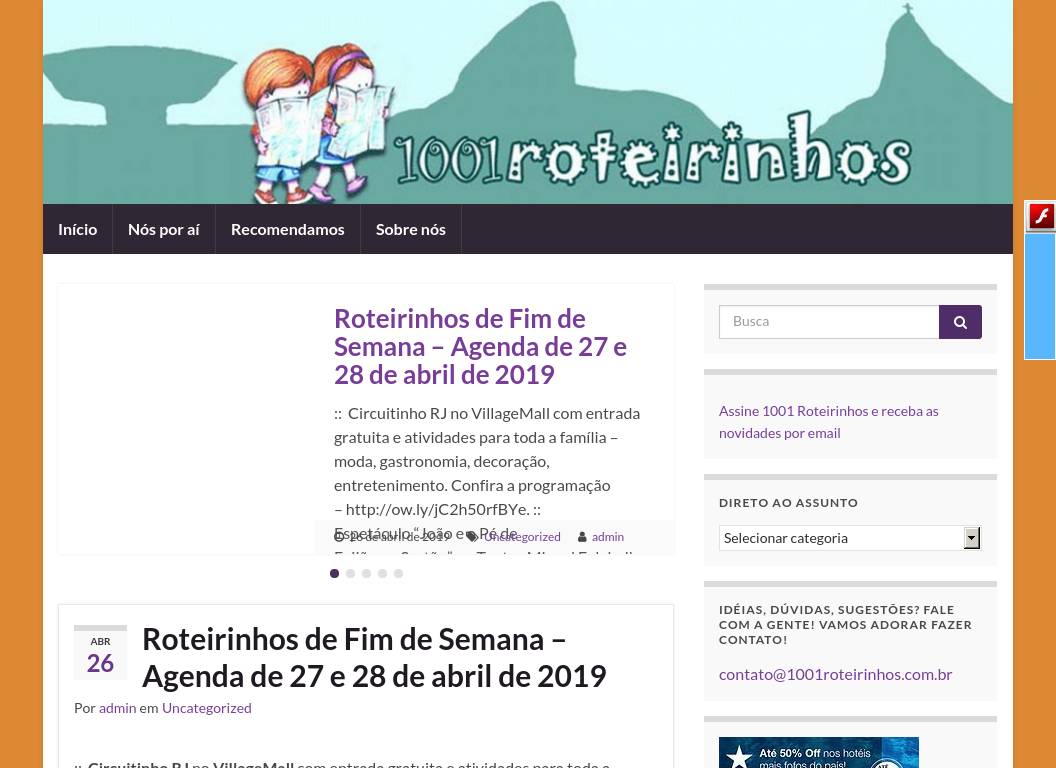Select the second slider pagination dot
This screenshot has height=768, width=1056.
[350, 573]
